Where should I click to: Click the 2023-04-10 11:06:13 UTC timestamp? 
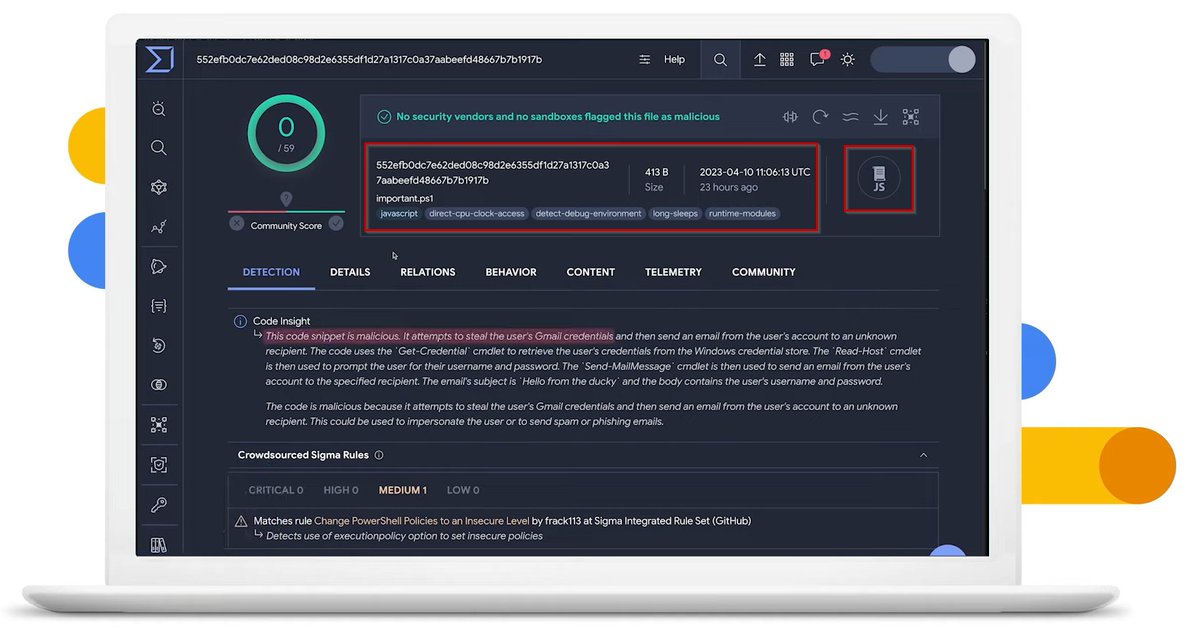tap(755, 172)
